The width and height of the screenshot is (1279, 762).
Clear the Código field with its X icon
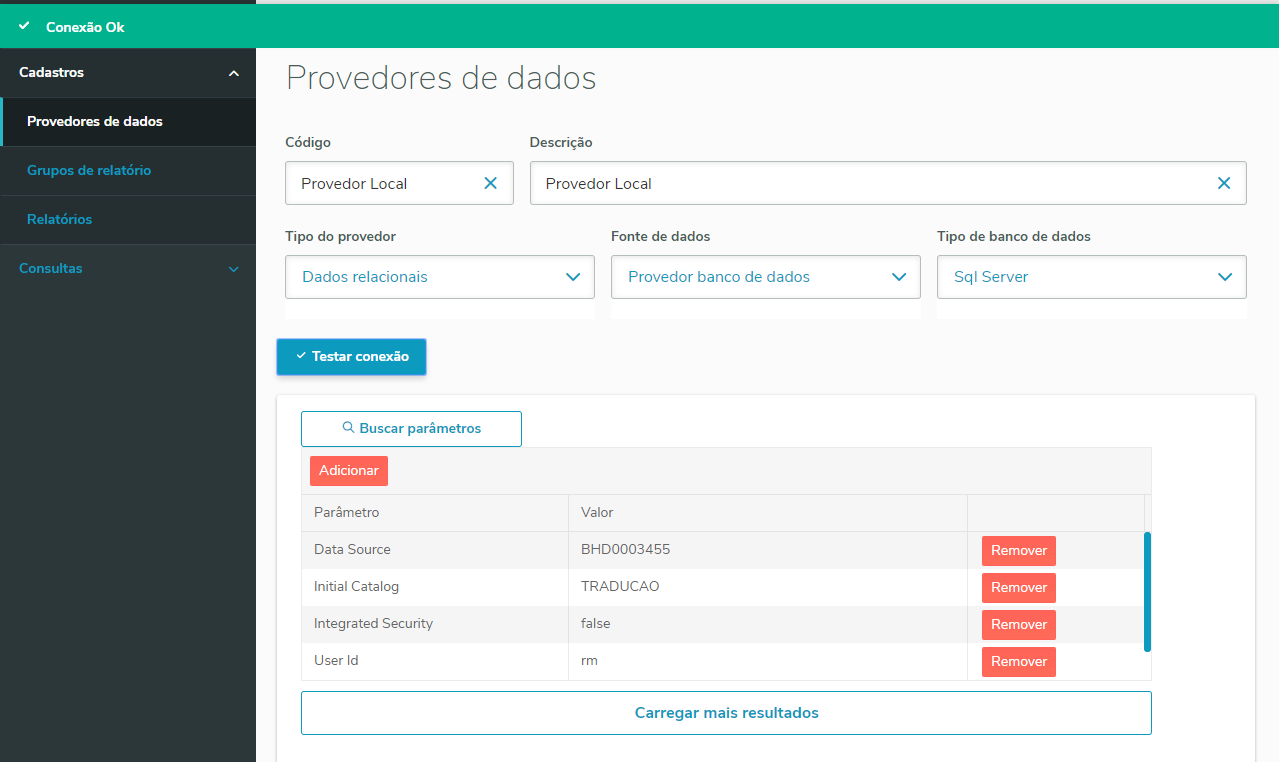point(490,183)
